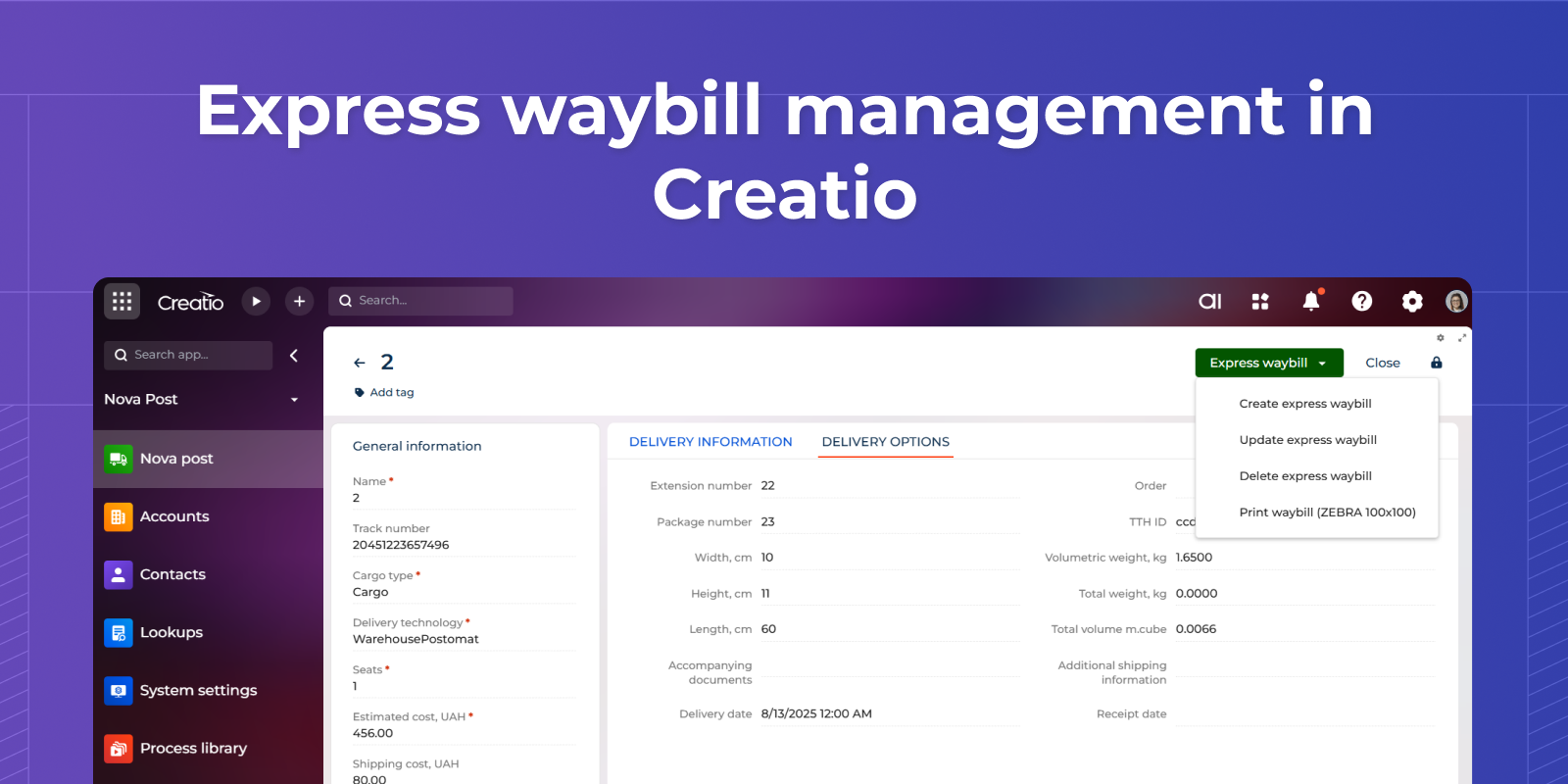
Task: Switch to Delivery Options tab
Action: click(x=886, y=442)
